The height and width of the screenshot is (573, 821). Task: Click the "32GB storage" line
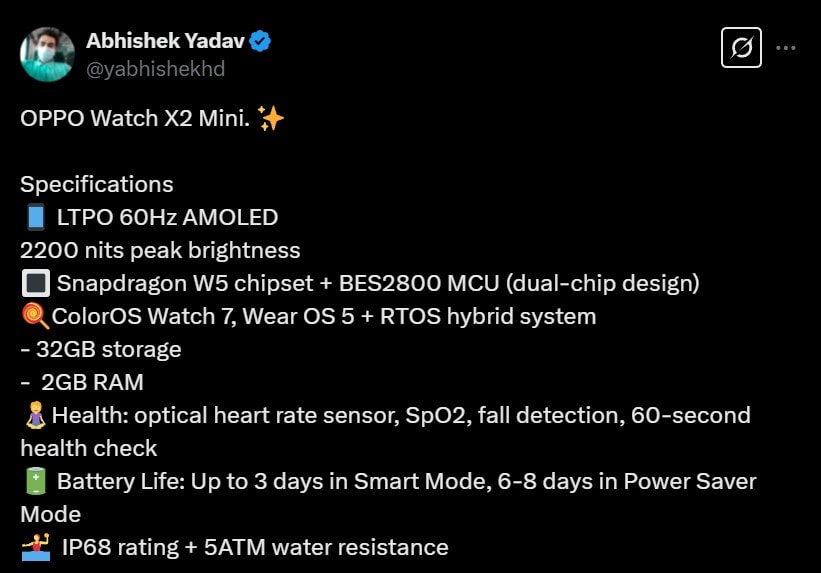[x=108, y=349]
